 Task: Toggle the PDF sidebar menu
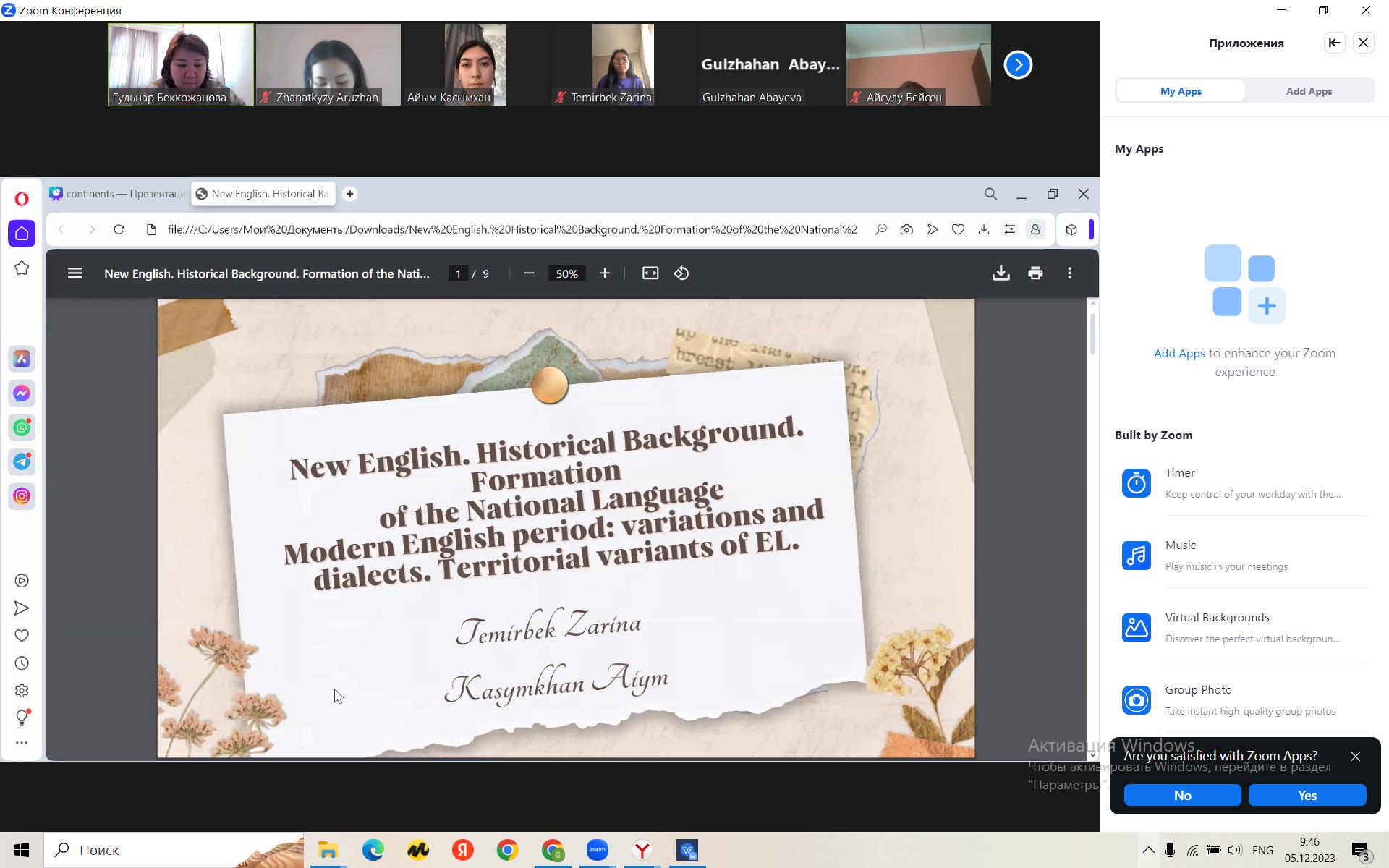[75, 273]
